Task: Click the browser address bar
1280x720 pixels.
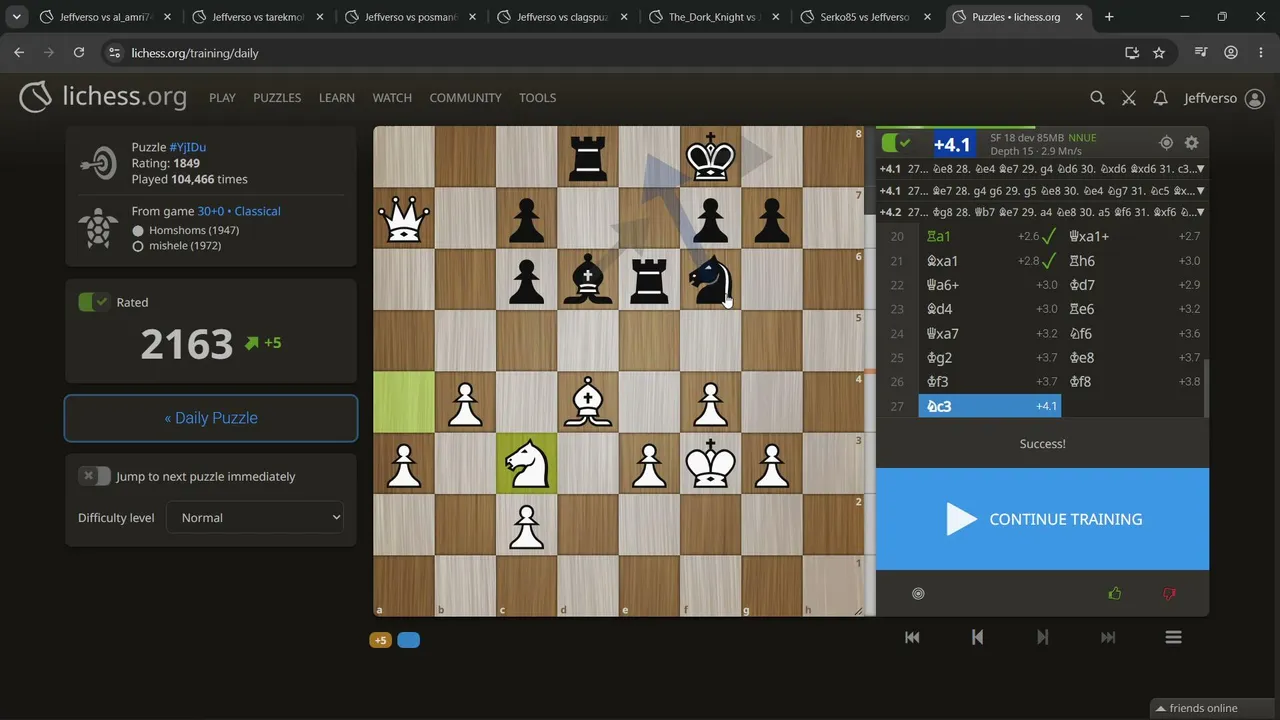Action: 610,52
